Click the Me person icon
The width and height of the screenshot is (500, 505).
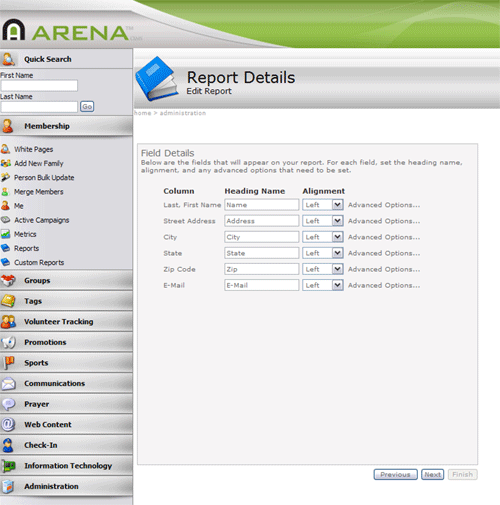tap(5, 206)
